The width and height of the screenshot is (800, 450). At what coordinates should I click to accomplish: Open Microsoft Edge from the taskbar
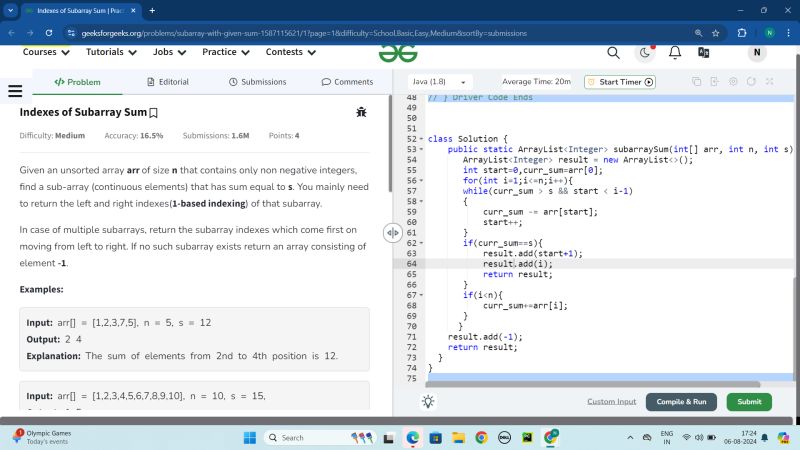pos(412,438)
